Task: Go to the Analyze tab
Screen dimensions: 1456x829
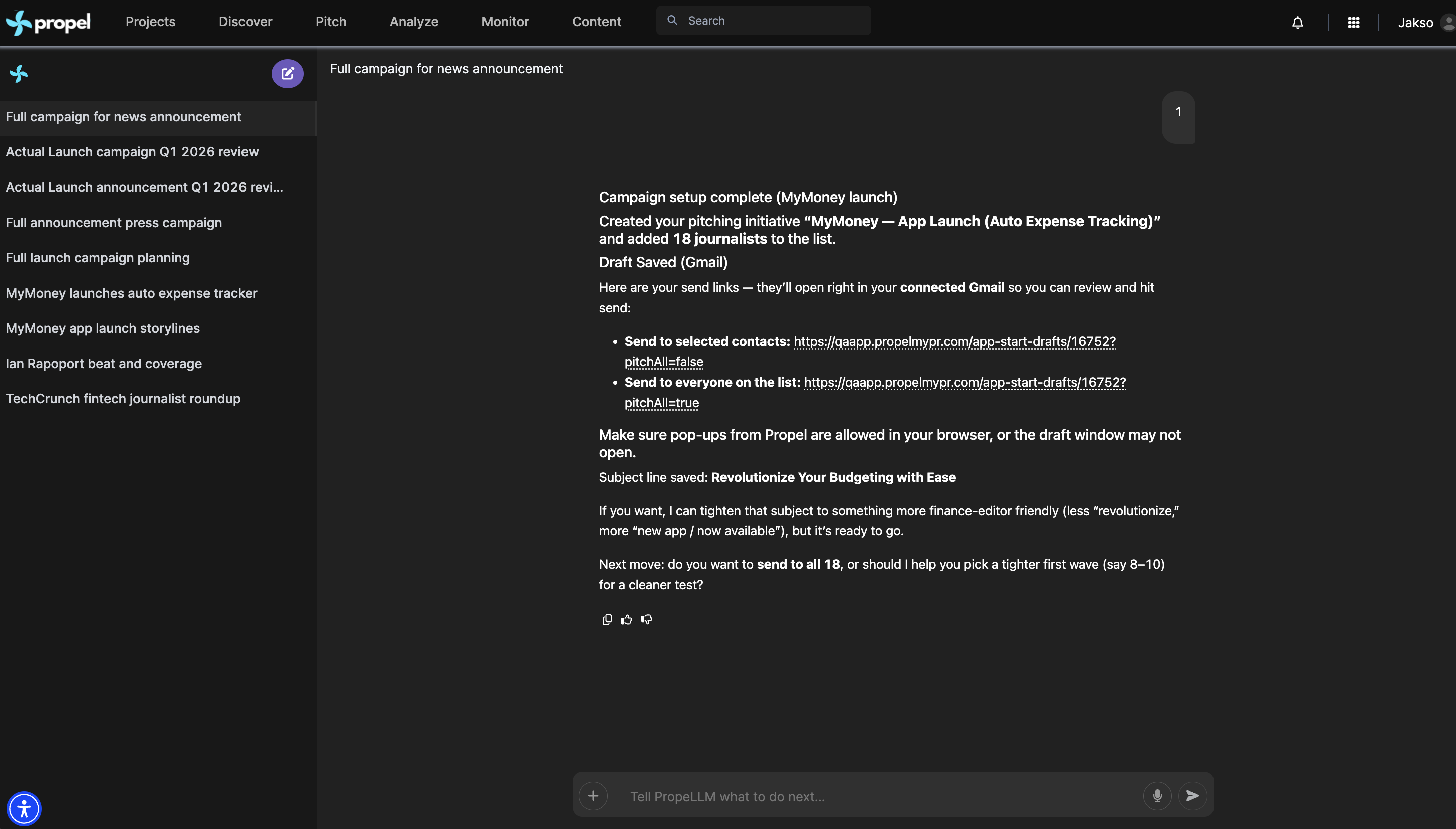Action: (x=414, y=22)
